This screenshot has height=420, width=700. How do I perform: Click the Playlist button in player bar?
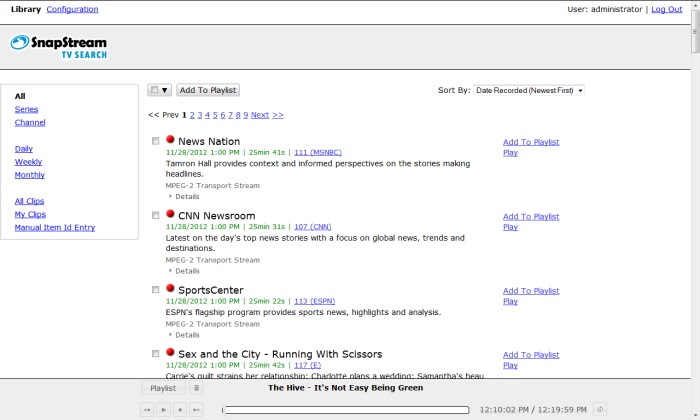163,388
